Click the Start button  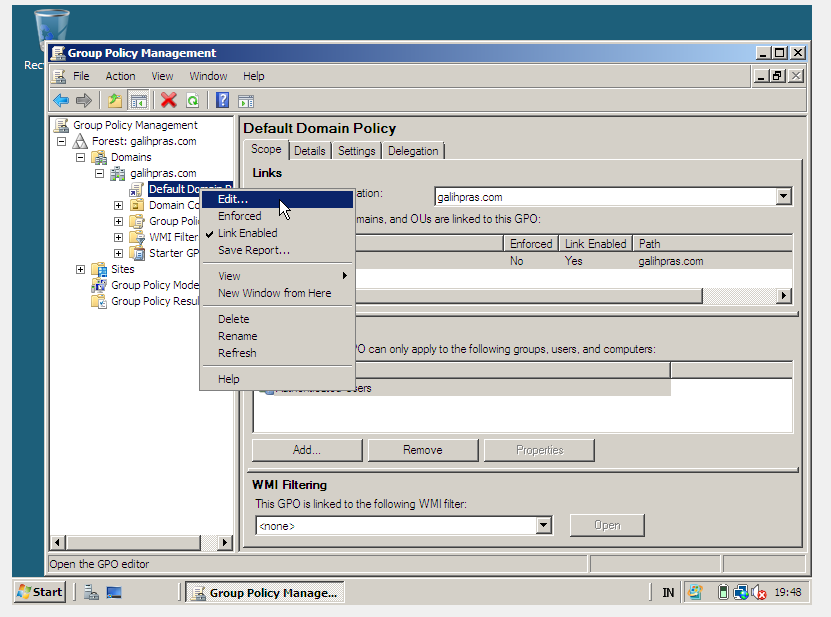click(40, 592)
